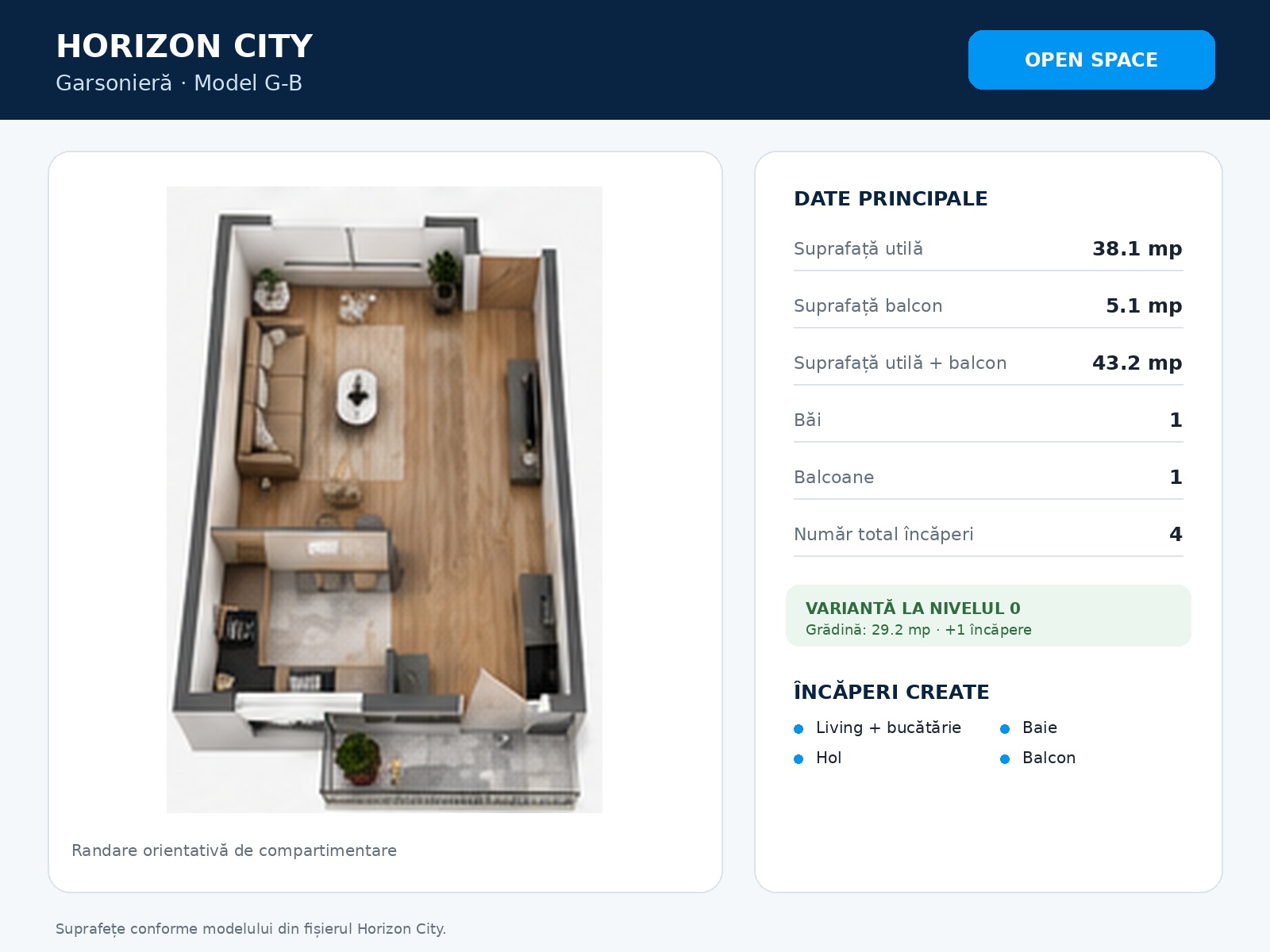Click the blue dot beside Living + bucătărie
This screenshot has height=952, width=1270.
[799, 729]
